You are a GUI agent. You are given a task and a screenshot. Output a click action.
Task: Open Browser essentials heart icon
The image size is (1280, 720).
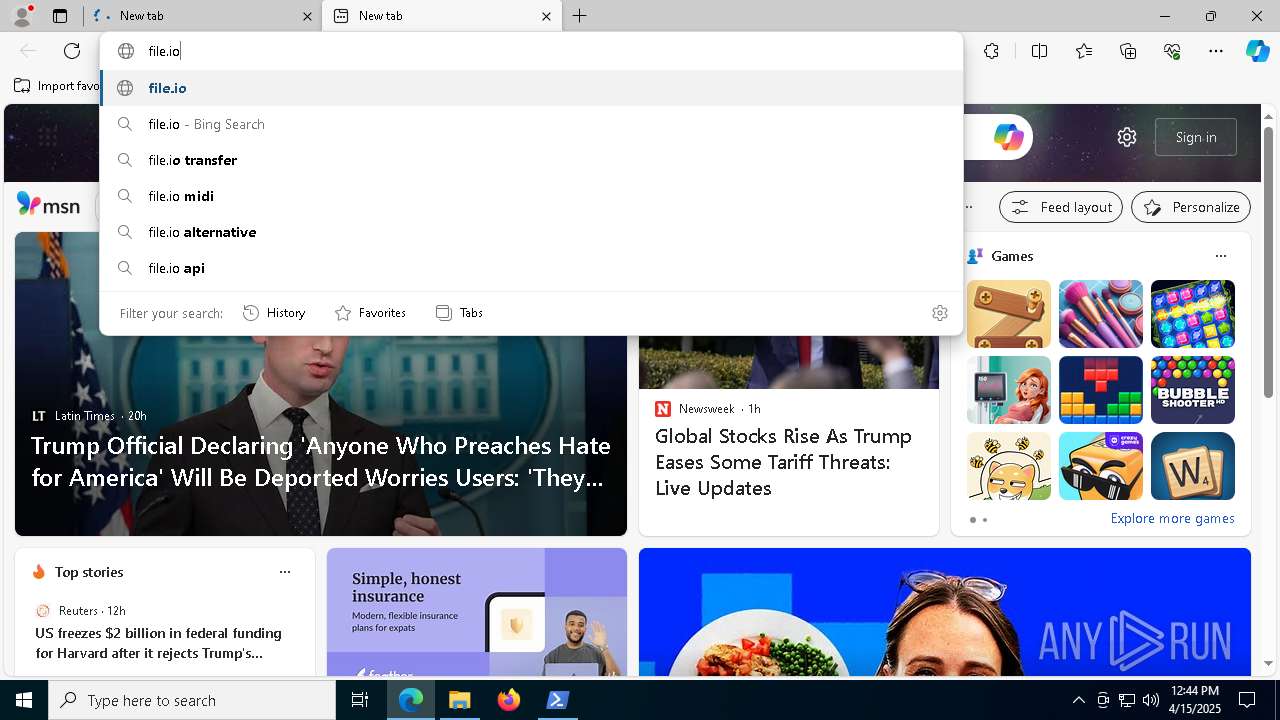pos(1172,51)
